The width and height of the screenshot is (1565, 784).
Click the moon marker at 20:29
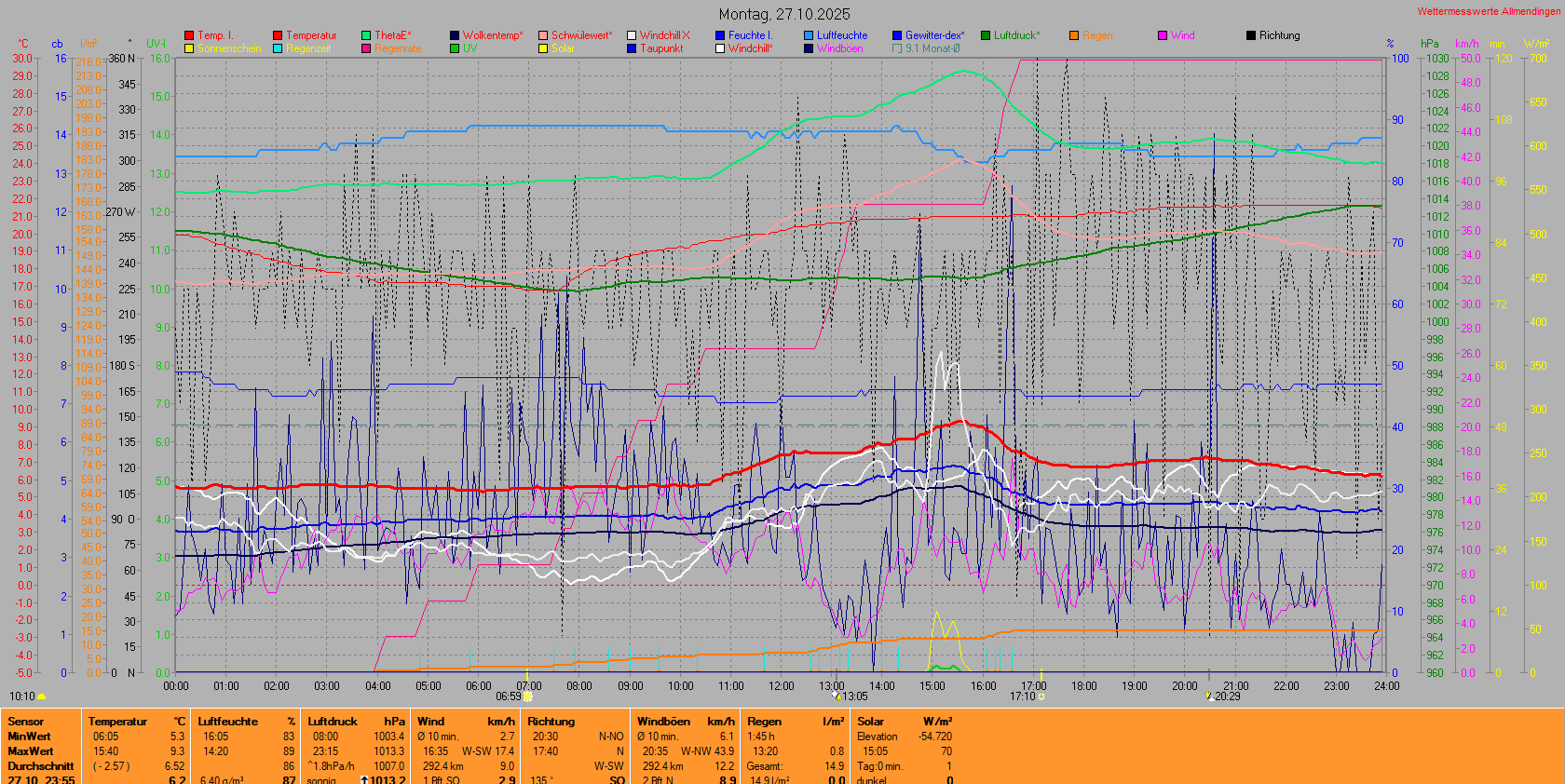click(x=1209, y=696)
